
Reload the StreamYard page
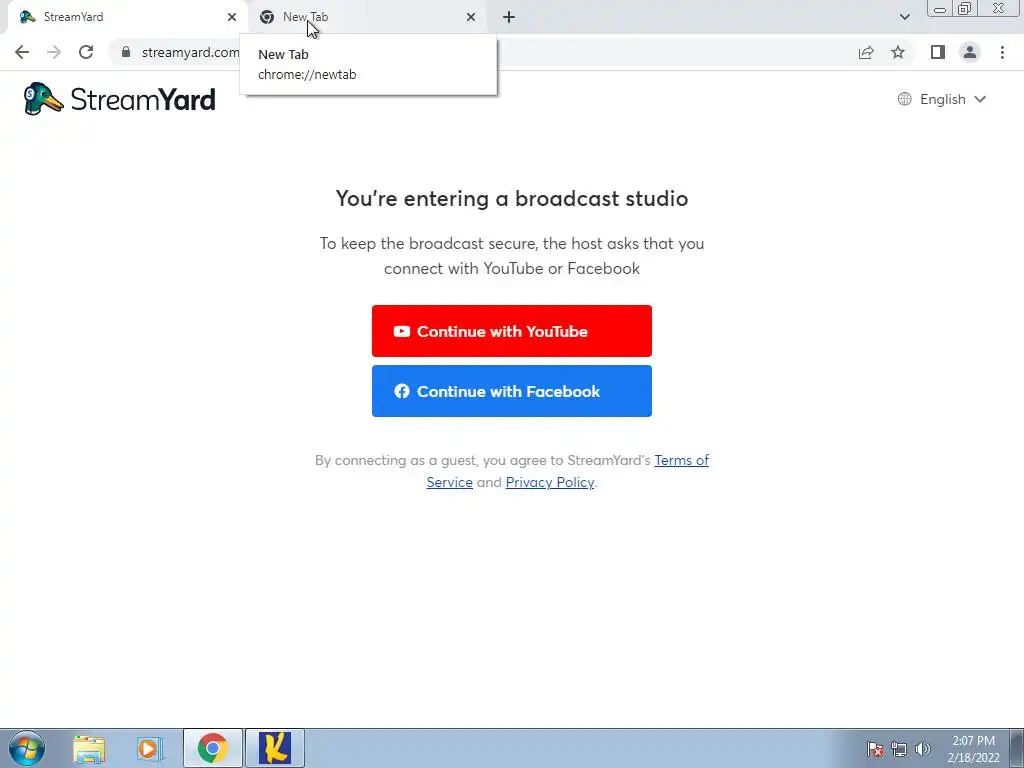click(x=86, y=52)
